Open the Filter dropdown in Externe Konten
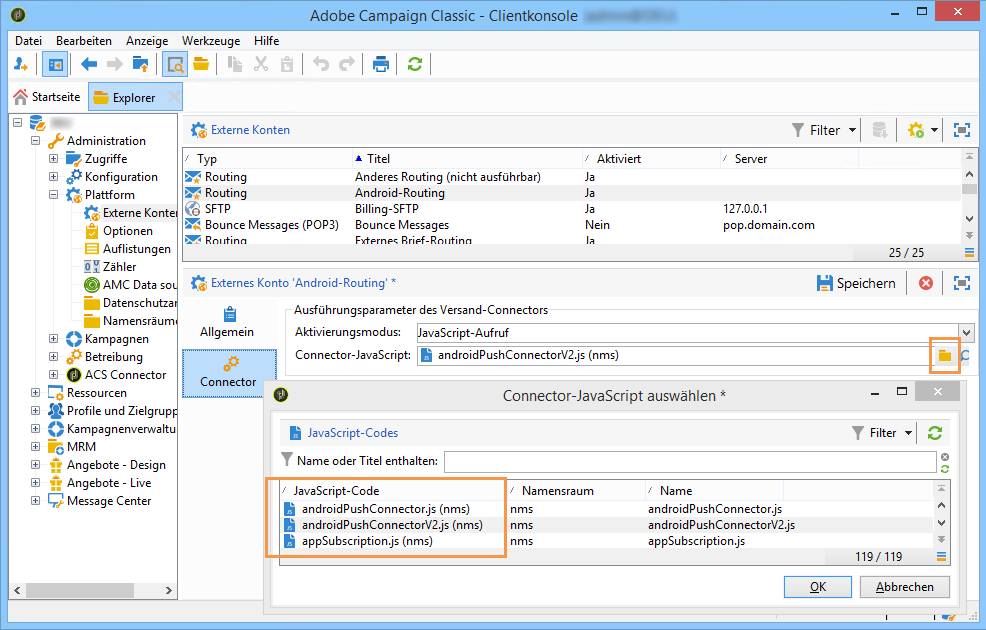Screen dimensions: 986x630 pyautogui.click(x=824, y=130)
